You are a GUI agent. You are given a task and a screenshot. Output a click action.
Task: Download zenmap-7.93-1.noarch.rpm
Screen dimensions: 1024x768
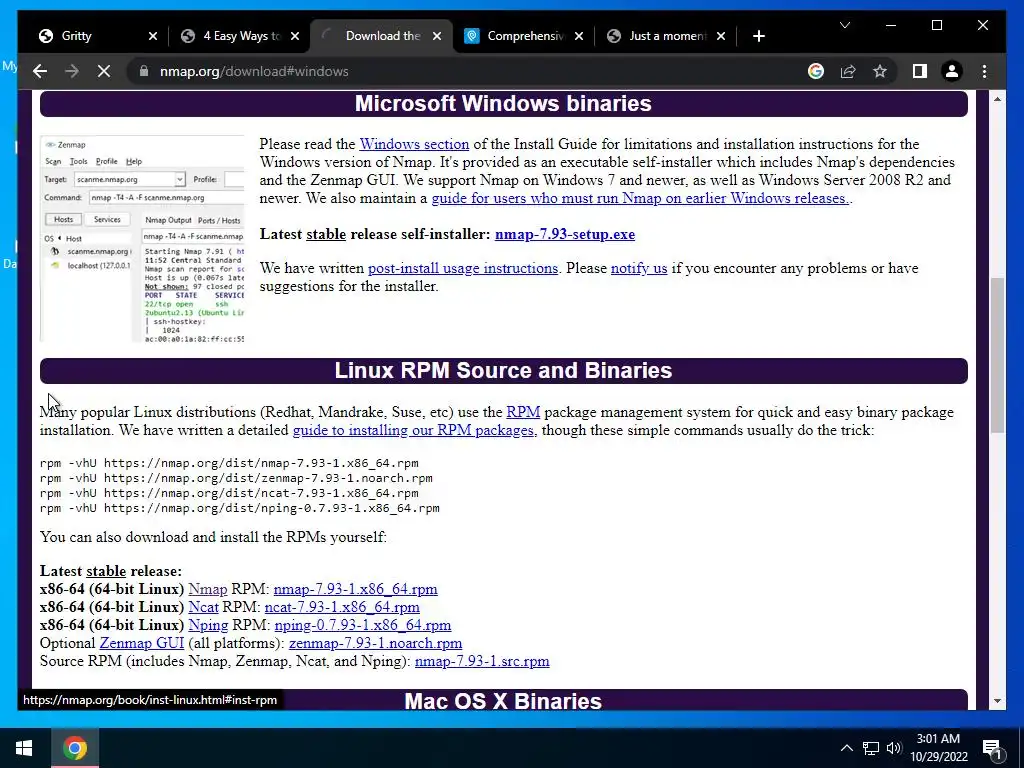point(376,643)
